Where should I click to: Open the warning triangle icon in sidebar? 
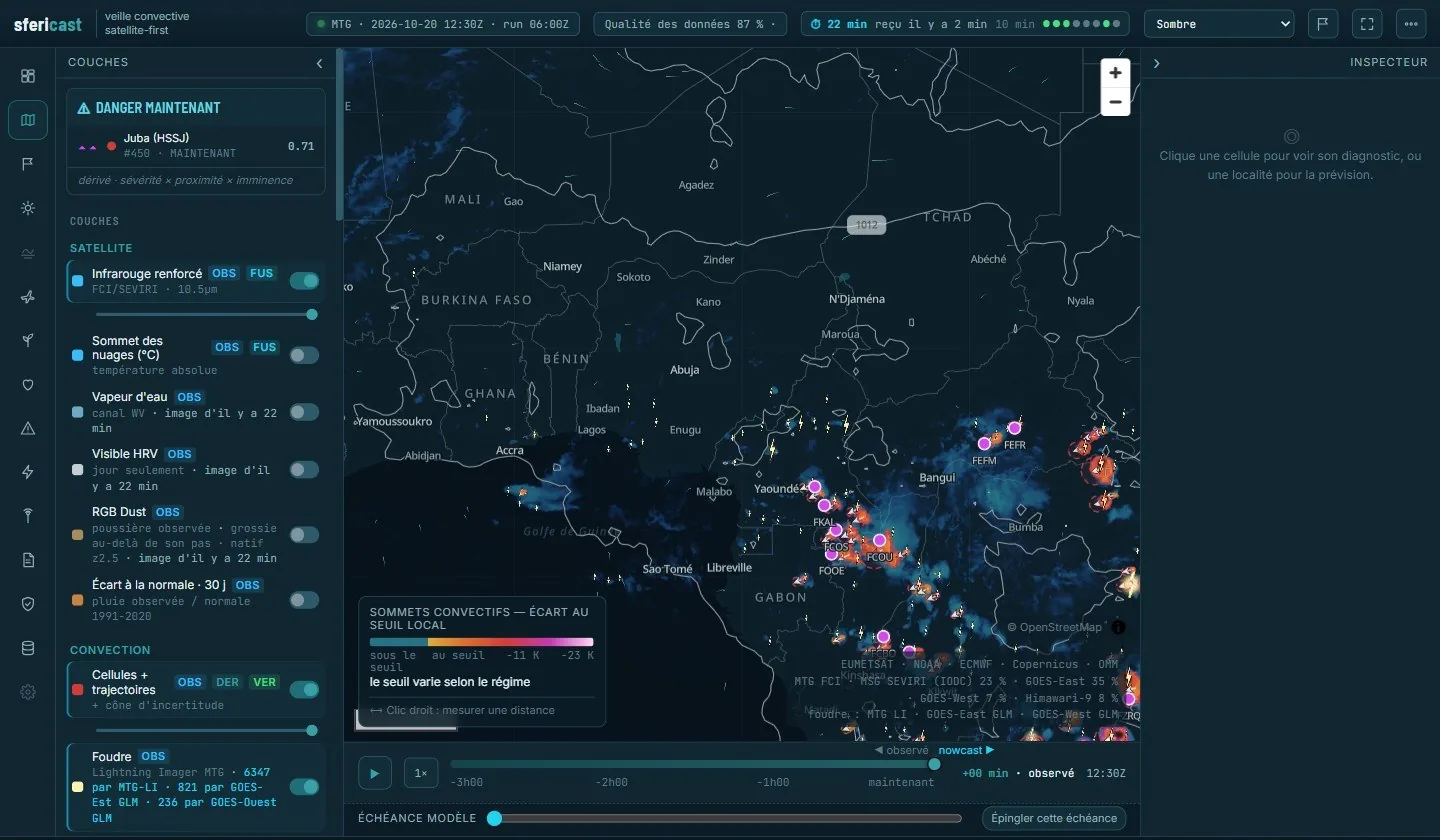(x=28, y=428)
